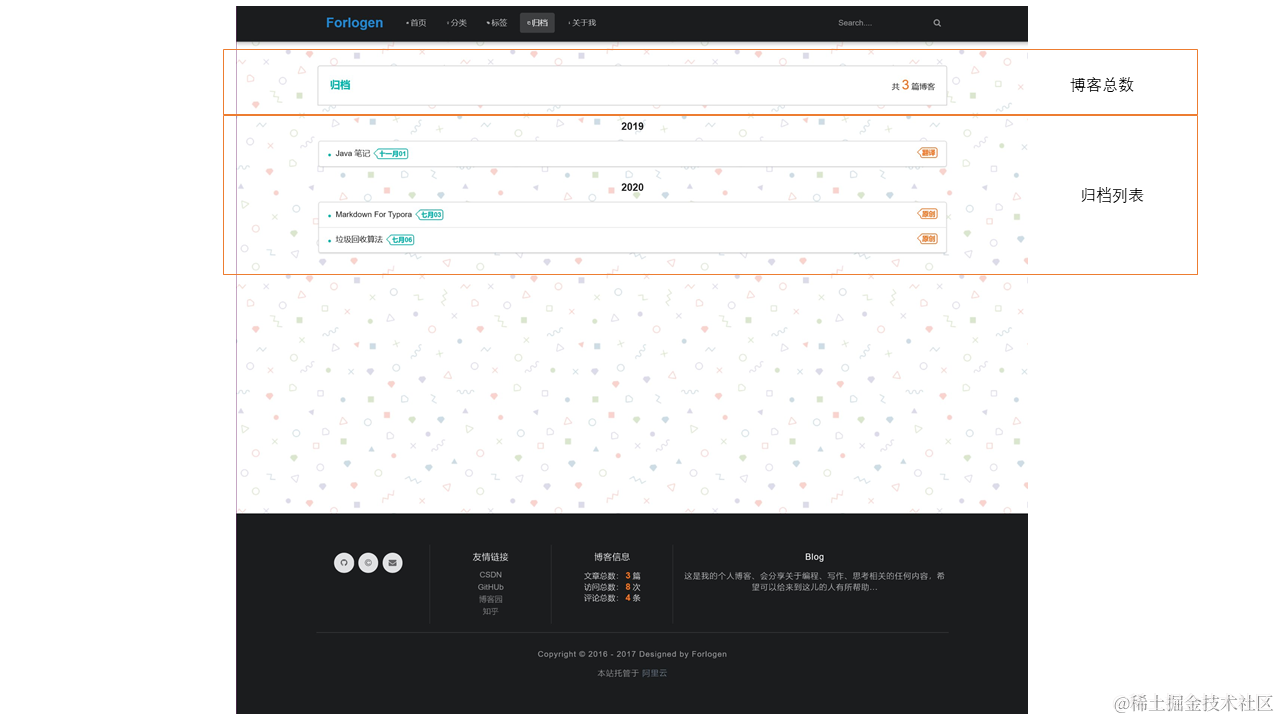Click the 七月03 date tag
The image size is (1280, 720).
point(430,215)
